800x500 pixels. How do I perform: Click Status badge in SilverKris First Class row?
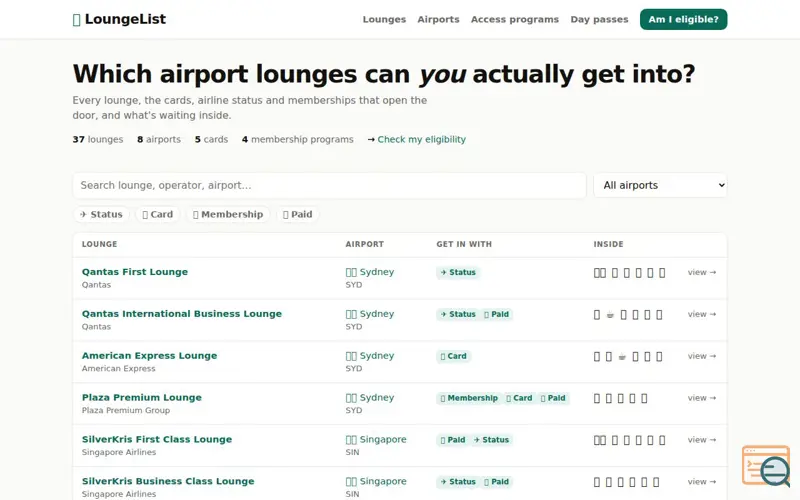point(491,440)
